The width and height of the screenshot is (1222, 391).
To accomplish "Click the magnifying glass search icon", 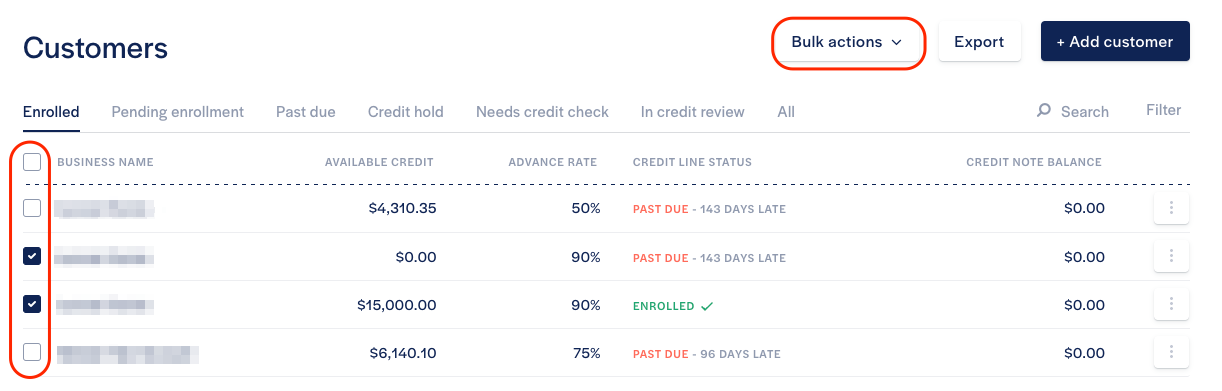I will [x=1044, y=111].
